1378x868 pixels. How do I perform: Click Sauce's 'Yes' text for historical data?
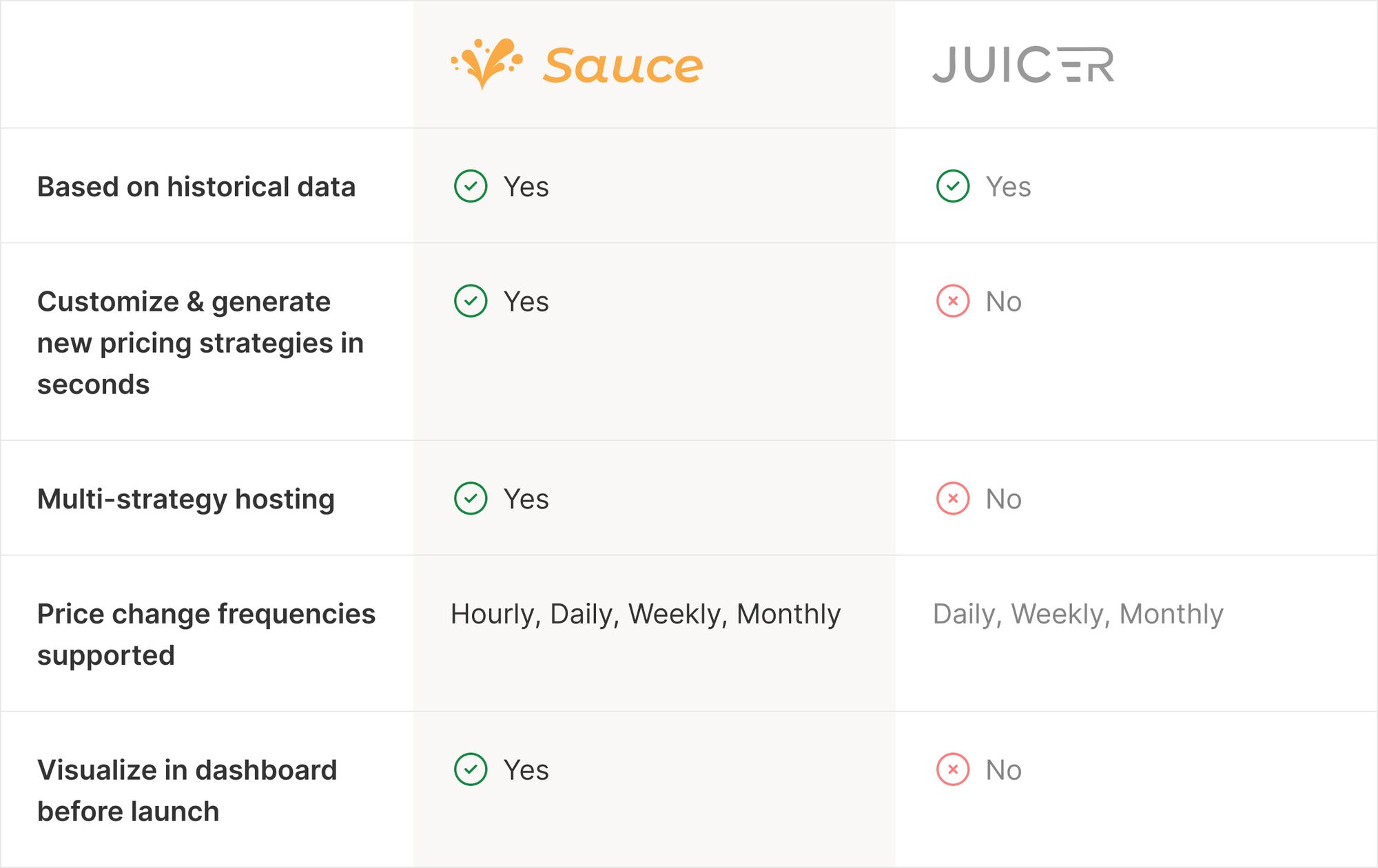click(526, 187)
